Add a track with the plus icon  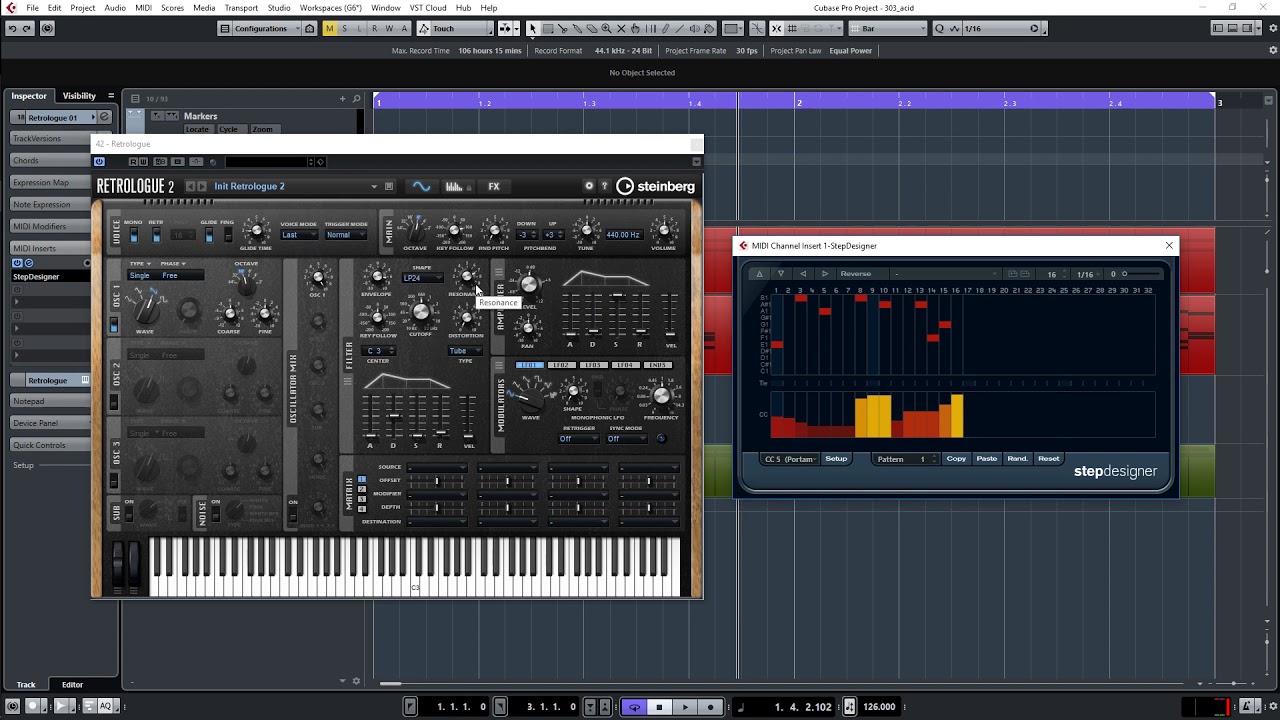click(x=342, y=98)
